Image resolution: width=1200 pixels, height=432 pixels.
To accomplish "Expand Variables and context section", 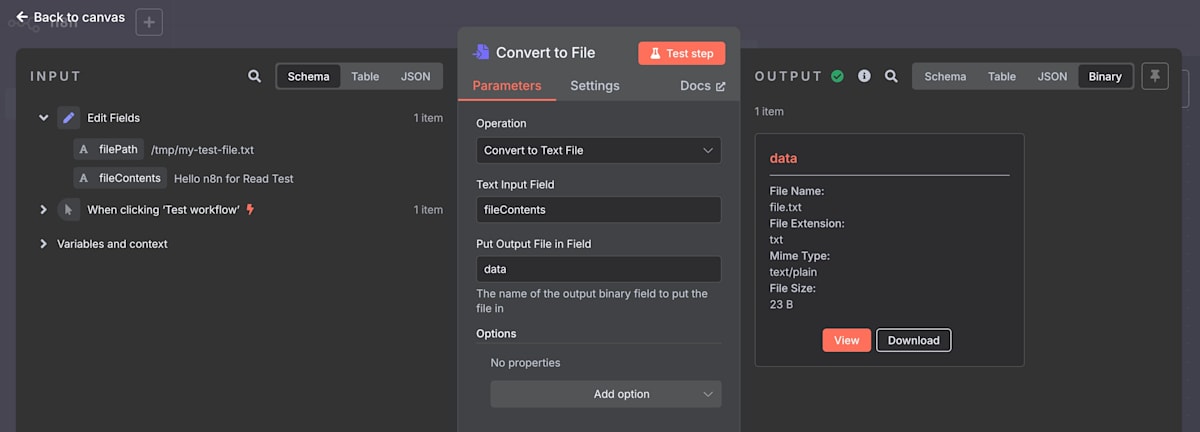I will [43, 244].
